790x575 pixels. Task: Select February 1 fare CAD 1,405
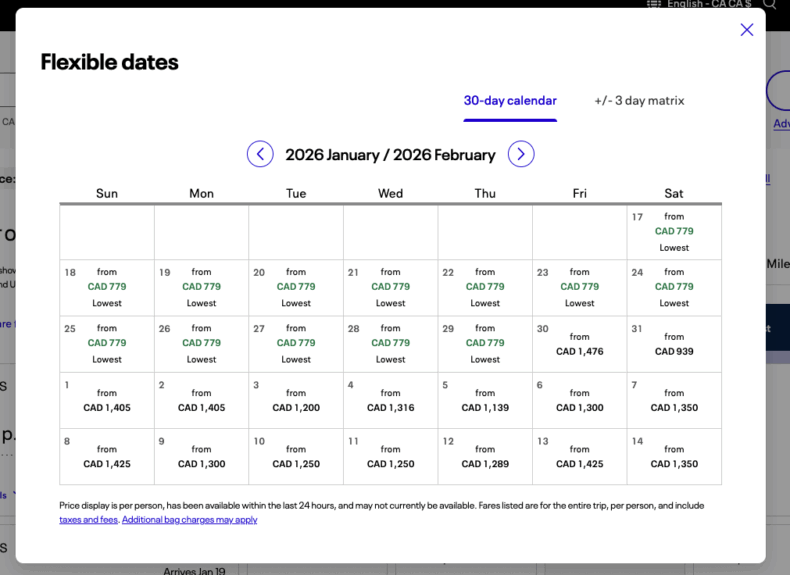click(x=107, y=401)
